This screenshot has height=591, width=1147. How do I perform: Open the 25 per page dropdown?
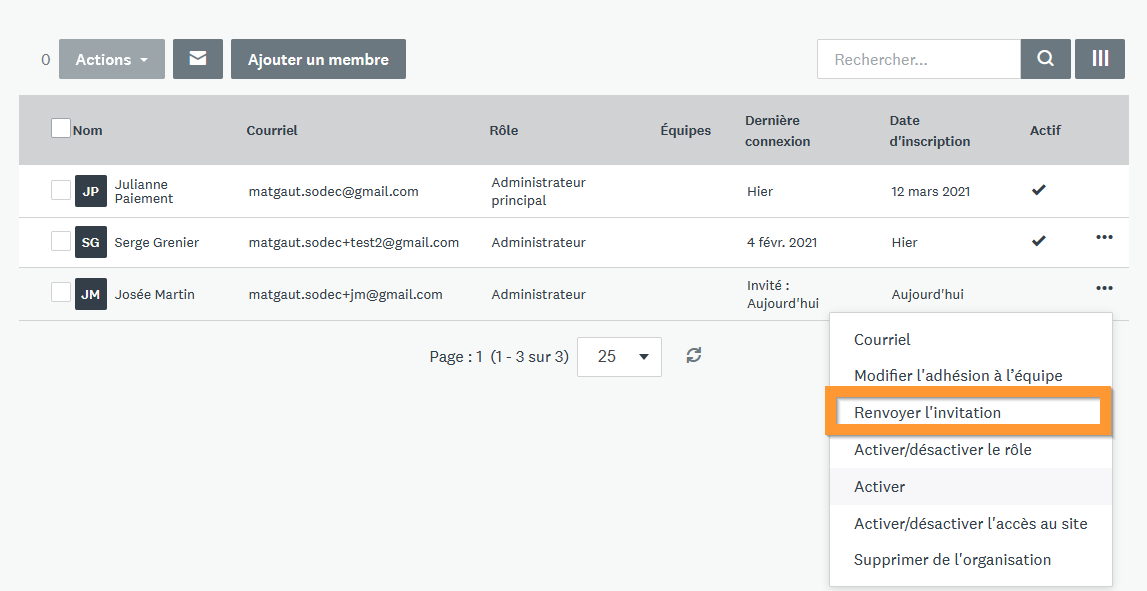pos(619,356)
